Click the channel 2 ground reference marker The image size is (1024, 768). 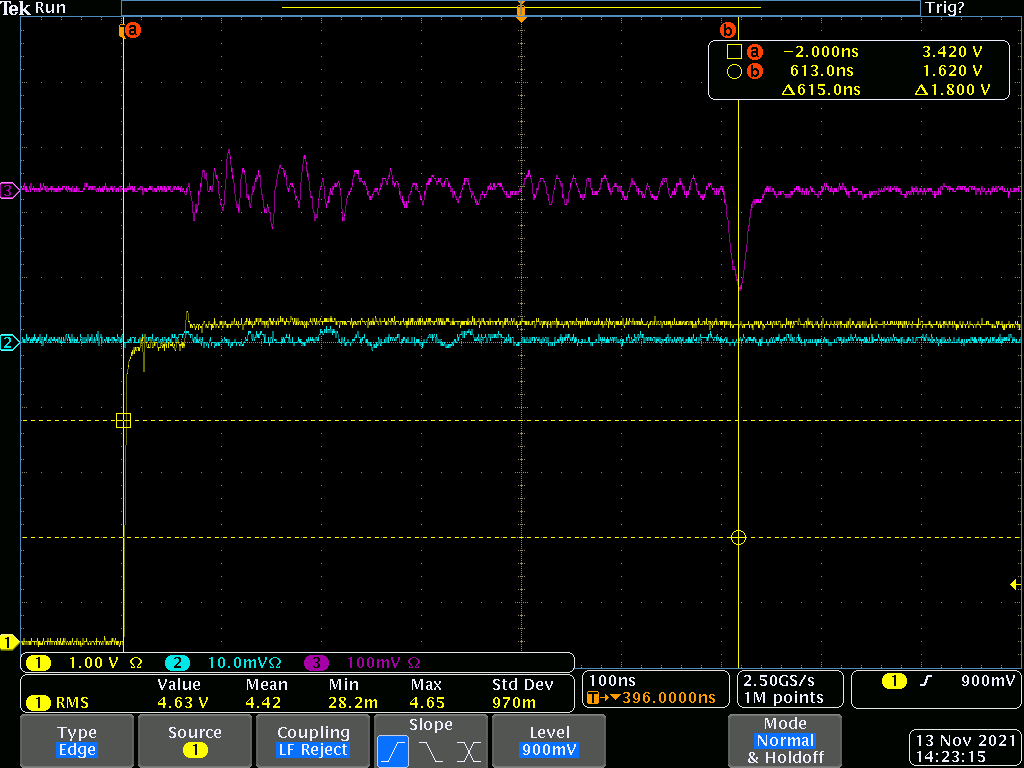pyautogui.click(x=10, y=343)
